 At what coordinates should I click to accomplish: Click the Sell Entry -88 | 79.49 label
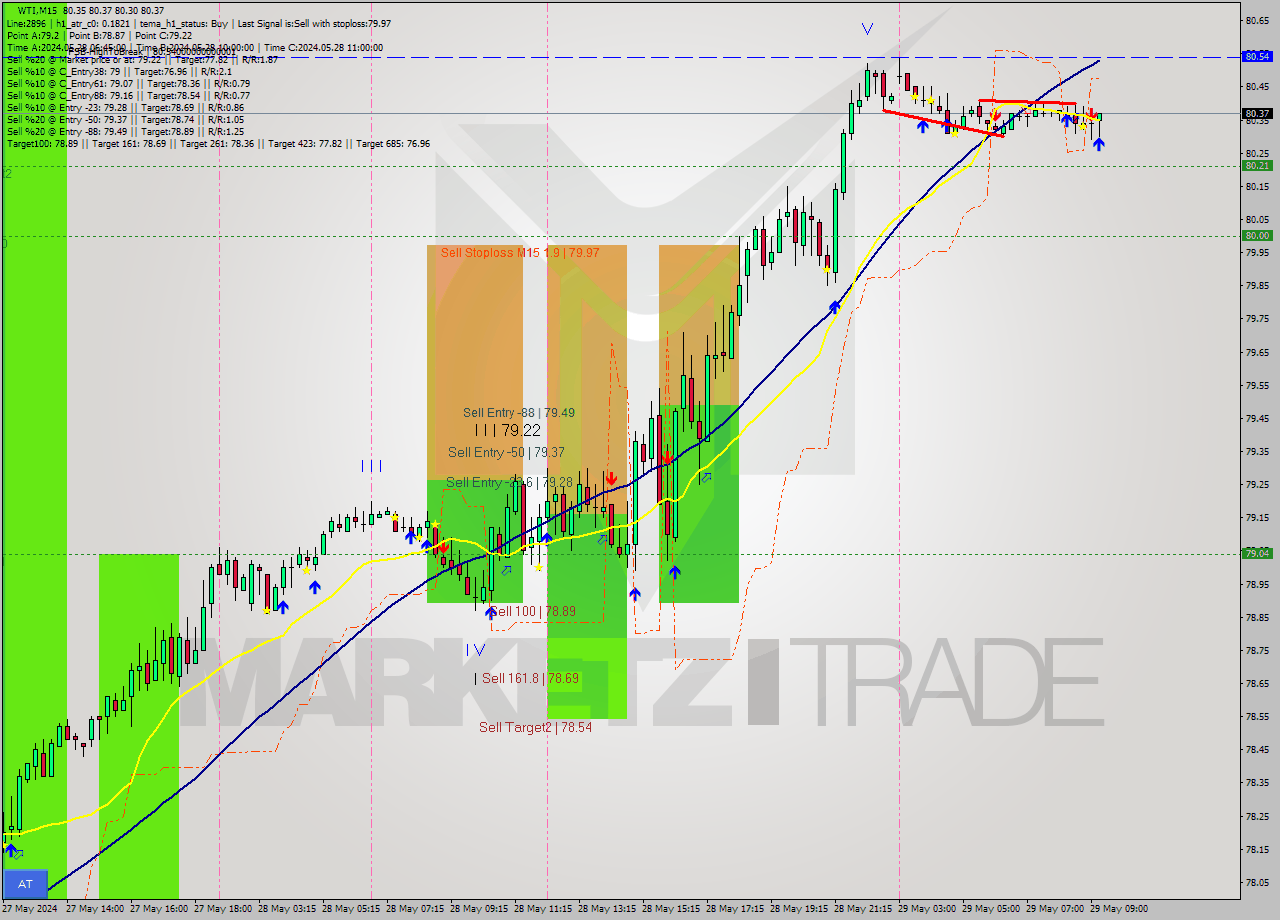[x=518, y=412]
